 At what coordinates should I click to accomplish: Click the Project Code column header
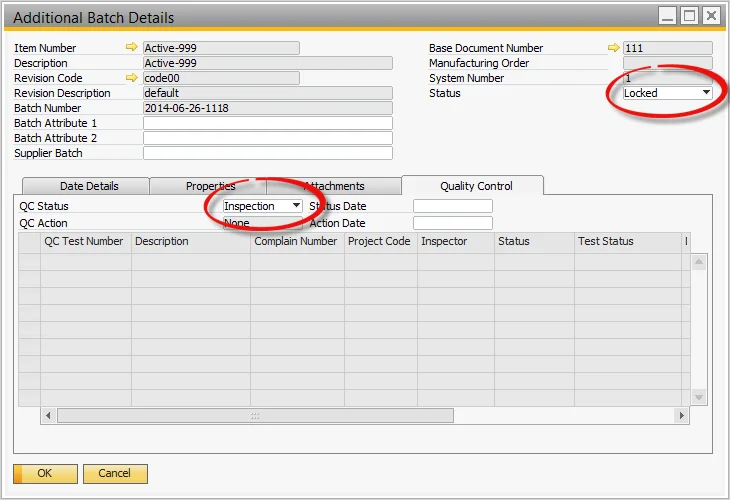(x=381, y=241)
